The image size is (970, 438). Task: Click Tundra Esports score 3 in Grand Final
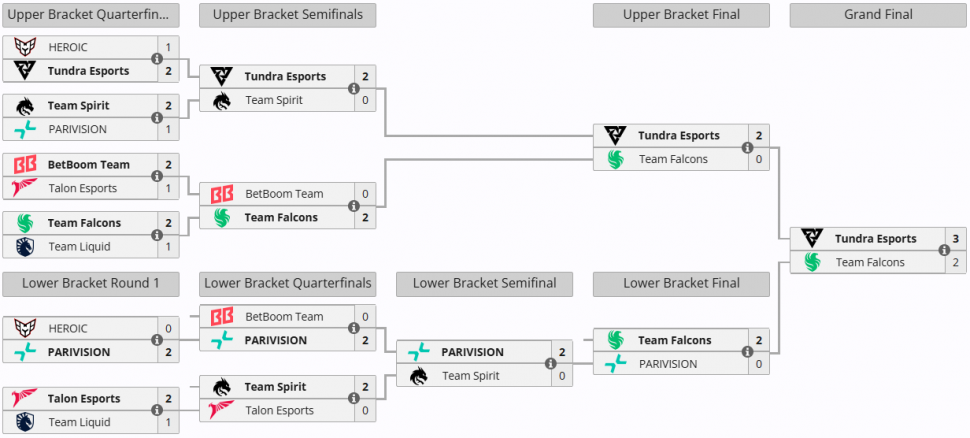956,239
